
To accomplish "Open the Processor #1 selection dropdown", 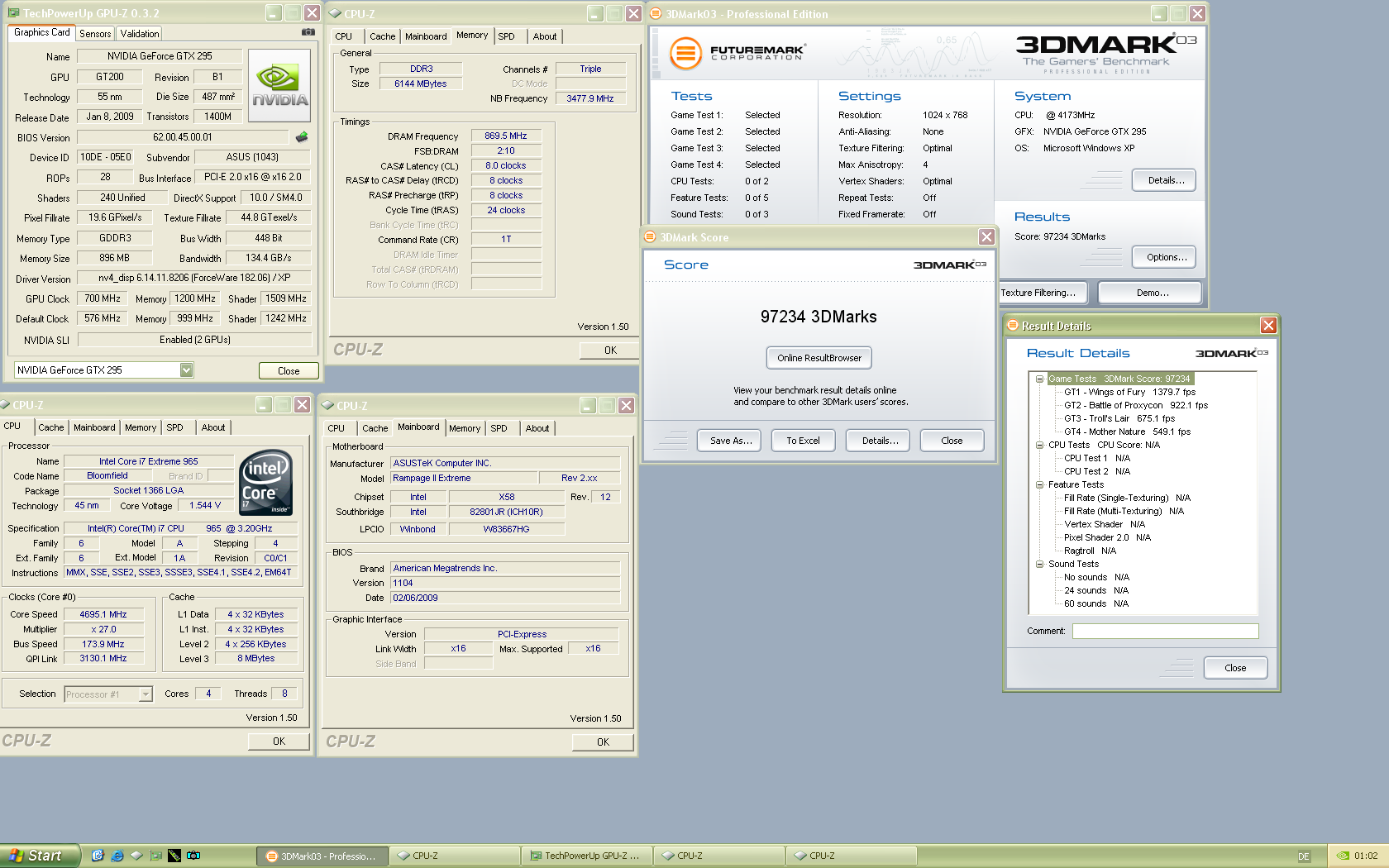I will pyautogui.click(x=146, y=694).
